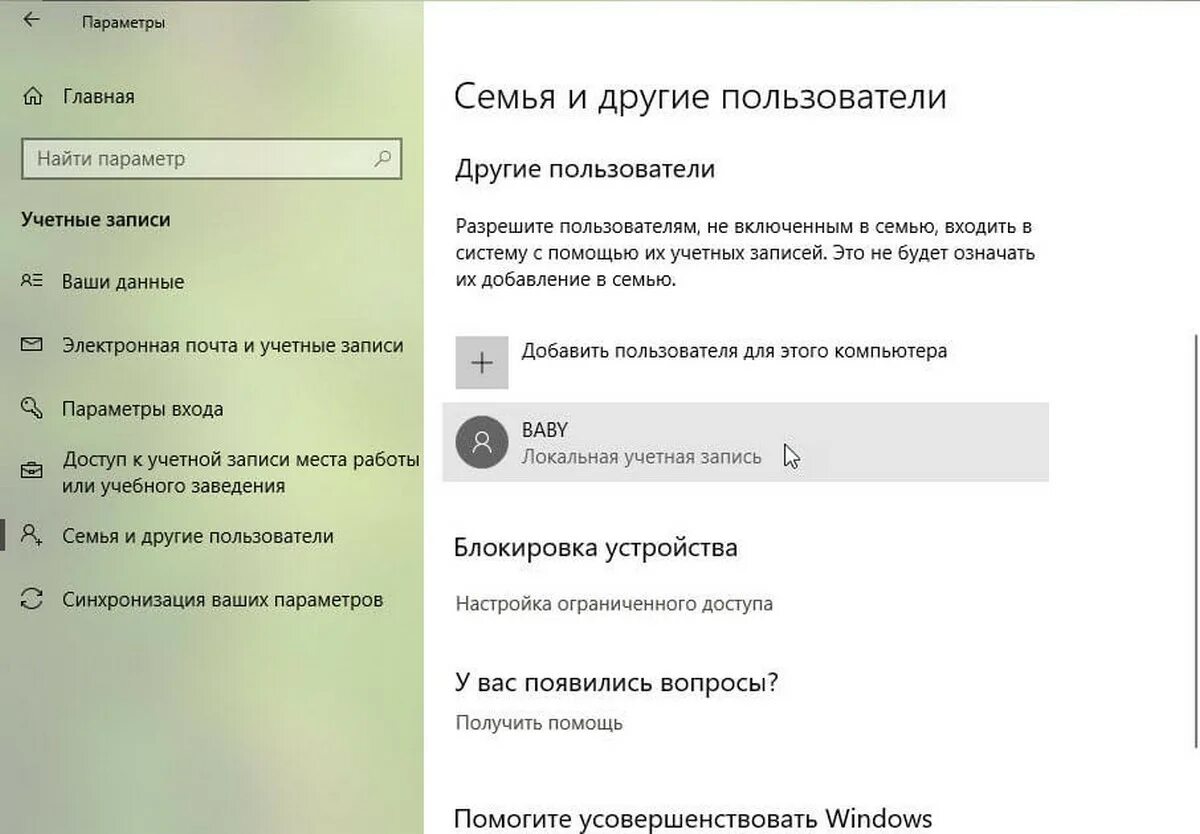Click Другие пользователи heading
This screenshot has width=1200, height=834.
point(585,168)
